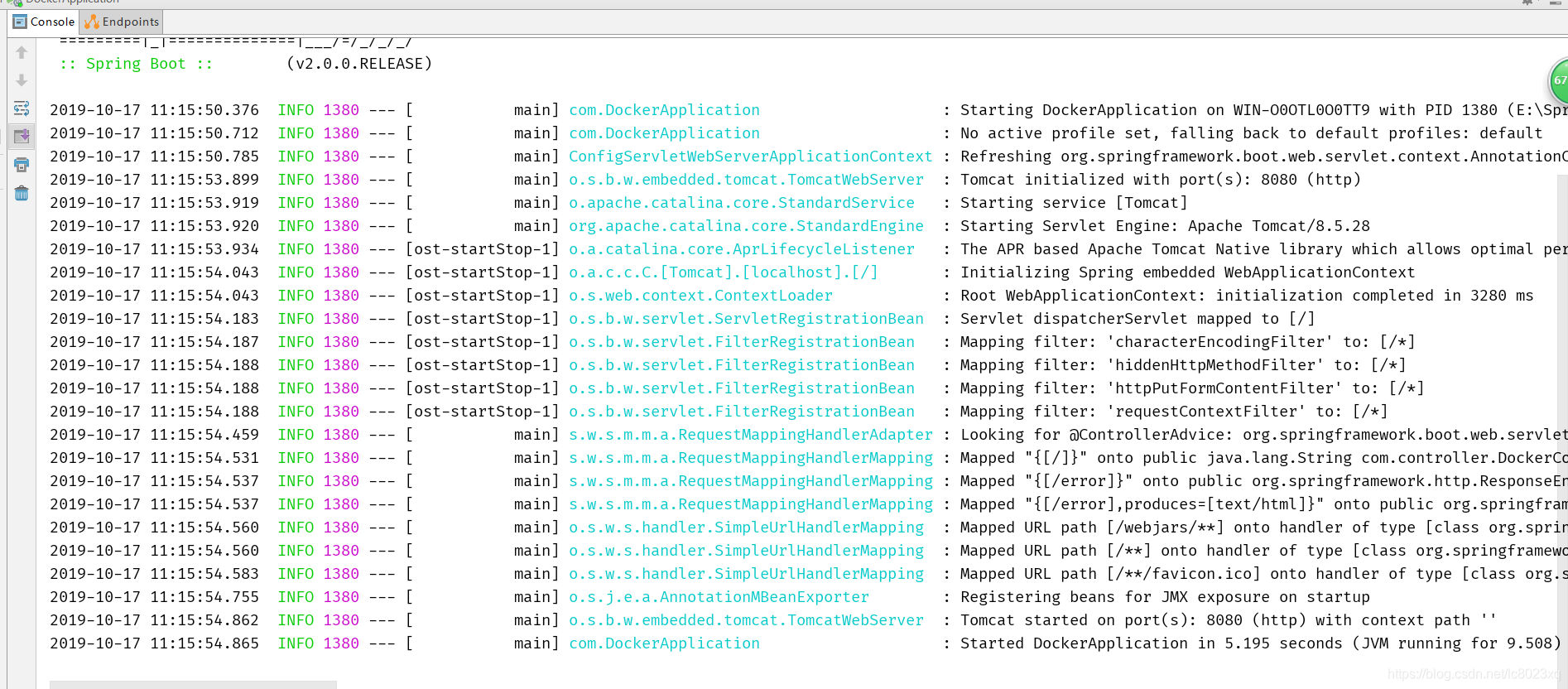Image resolution: width=1568 pixels, height=689 pixels.
Task: Click 'initialization completed in 3280 ms' message
Action: coord(1374,296)
